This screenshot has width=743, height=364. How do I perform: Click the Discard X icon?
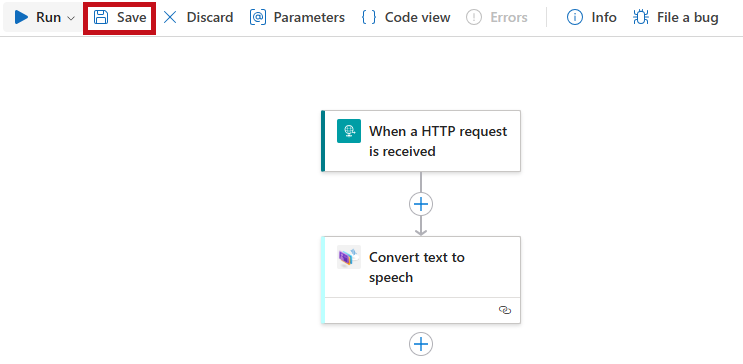(x=170, y=18)
